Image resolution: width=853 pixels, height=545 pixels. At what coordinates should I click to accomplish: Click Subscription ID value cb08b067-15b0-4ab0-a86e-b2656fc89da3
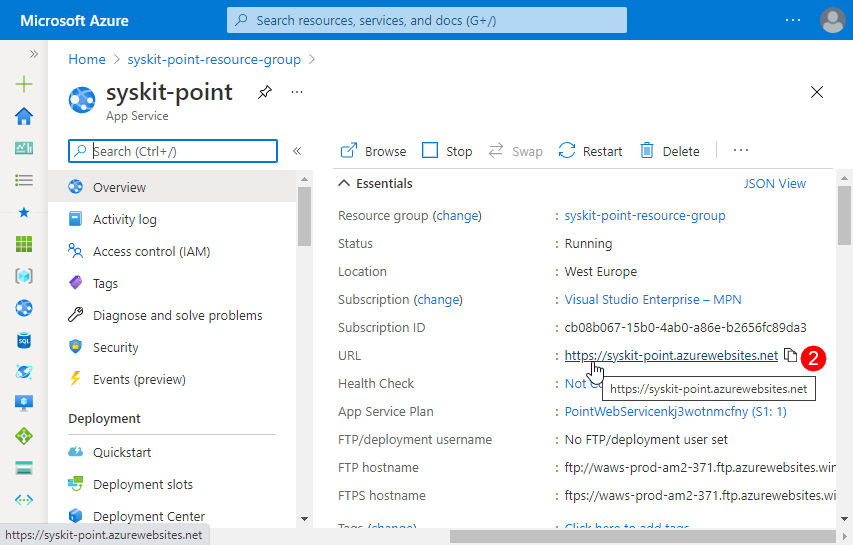point(685,327)
